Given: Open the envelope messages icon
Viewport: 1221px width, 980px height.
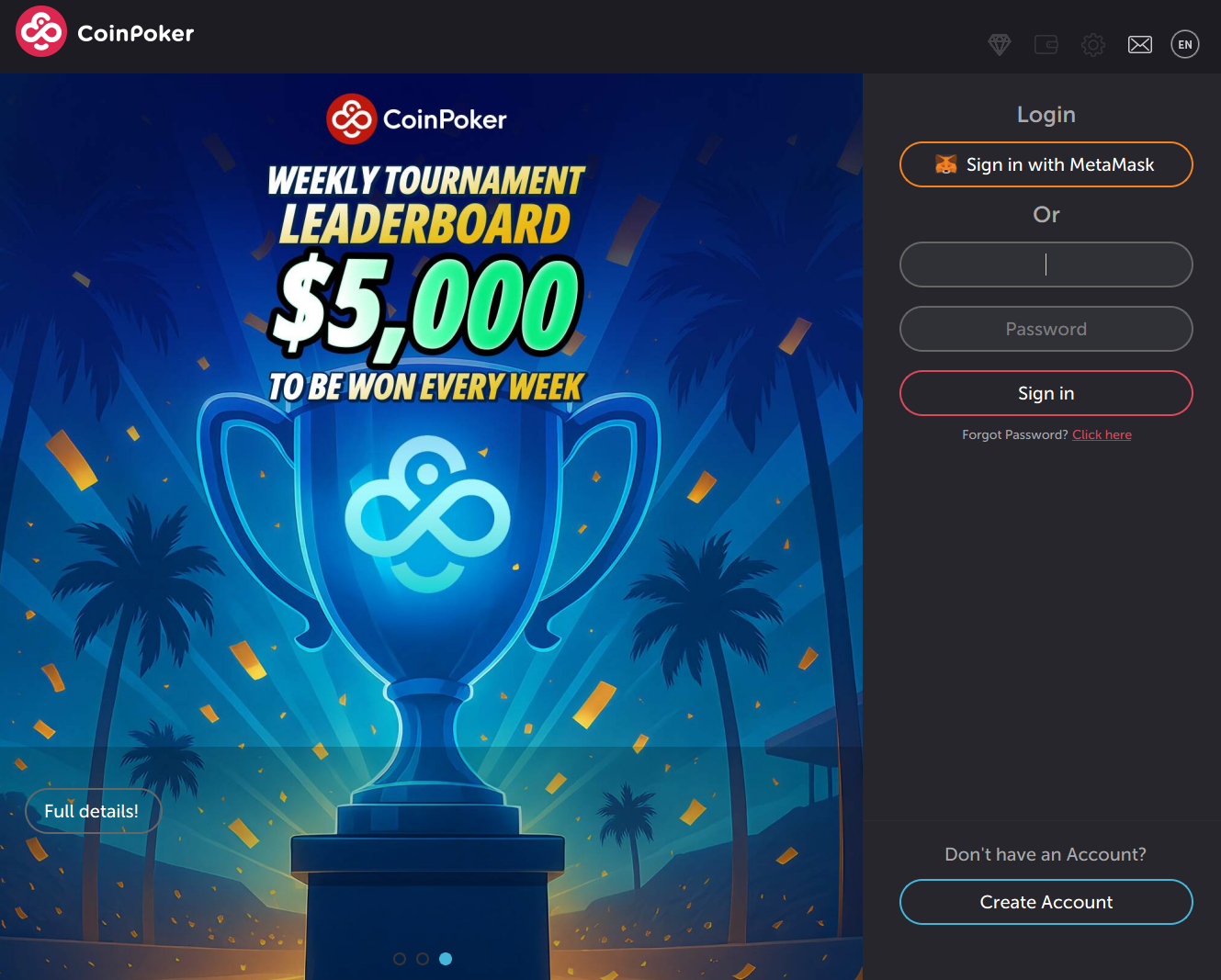Looking at the screenshot, I should pyautogui.click(x=1140, y=44).
